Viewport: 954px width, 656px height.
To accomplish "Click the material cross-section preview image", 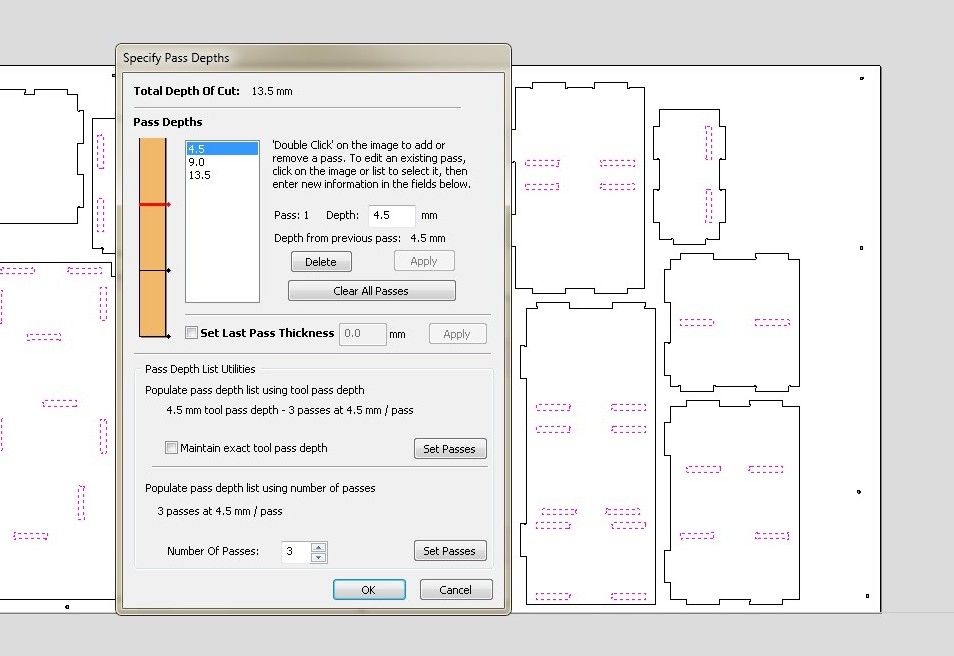I will [152, 235].
